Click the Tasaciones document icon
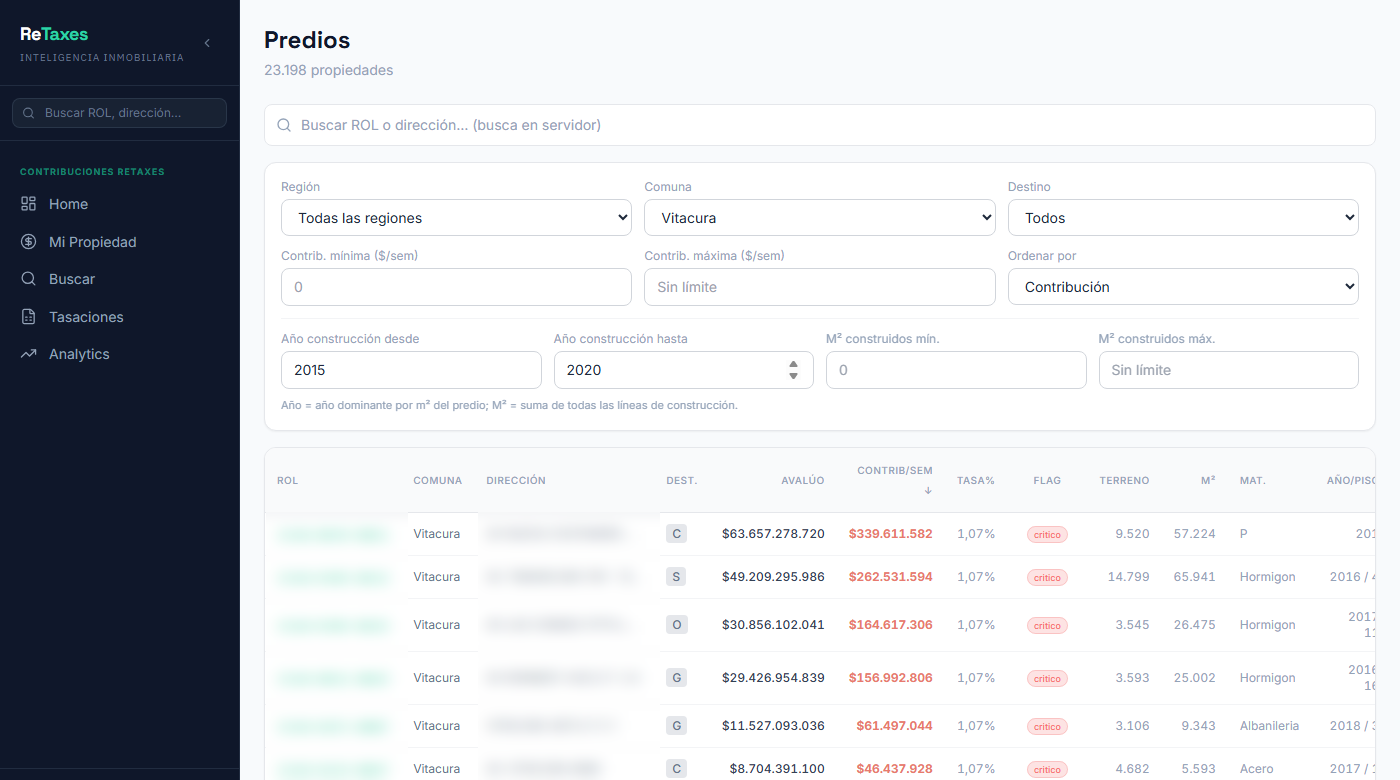Image resolution: width=1400 pixels, height=780 pixels. point(28,317)
